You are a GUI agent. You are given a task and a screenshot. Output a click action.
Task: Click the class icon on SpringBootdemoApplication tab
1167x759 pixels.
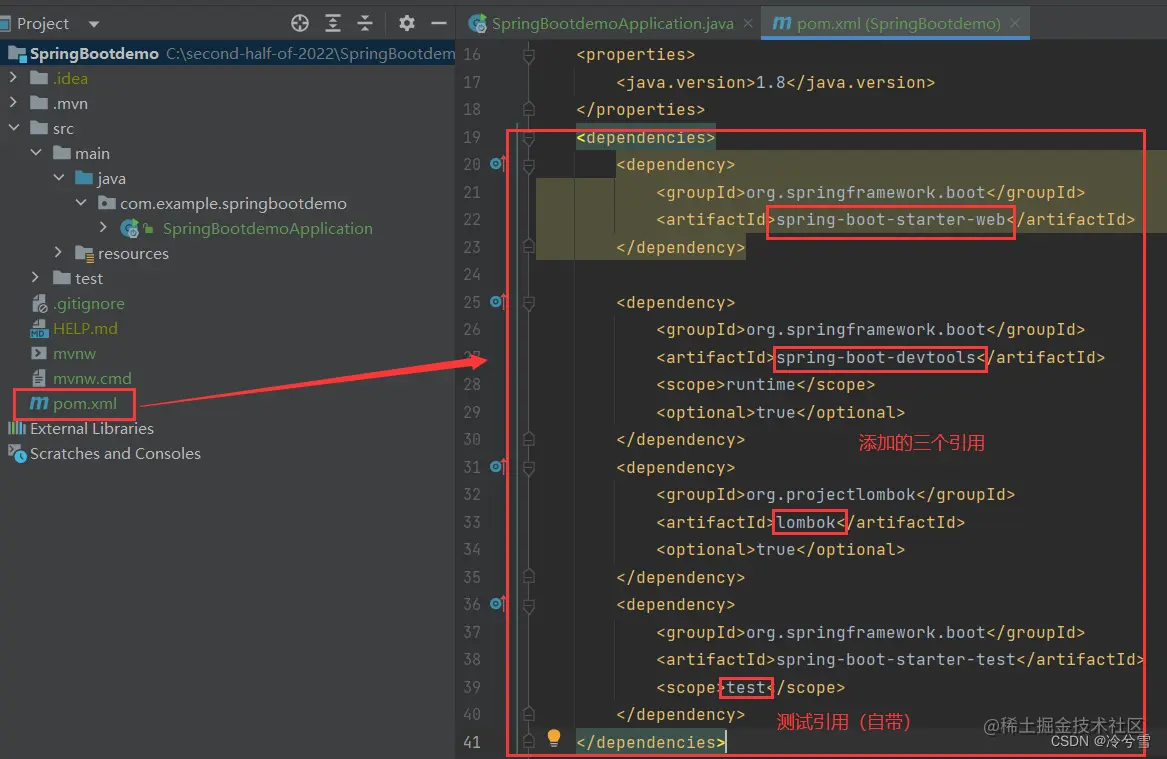(x=478, y=23)
